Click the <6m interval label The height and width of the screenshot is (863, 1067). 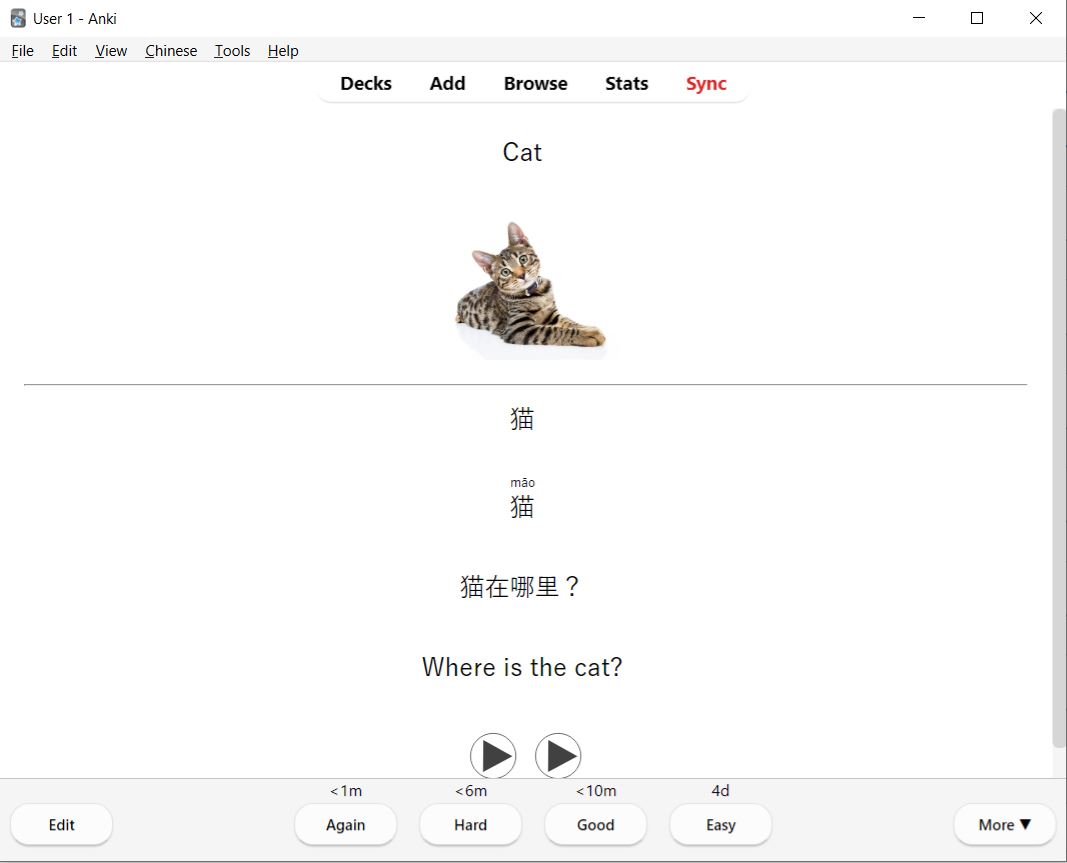(x=471, y=791)
